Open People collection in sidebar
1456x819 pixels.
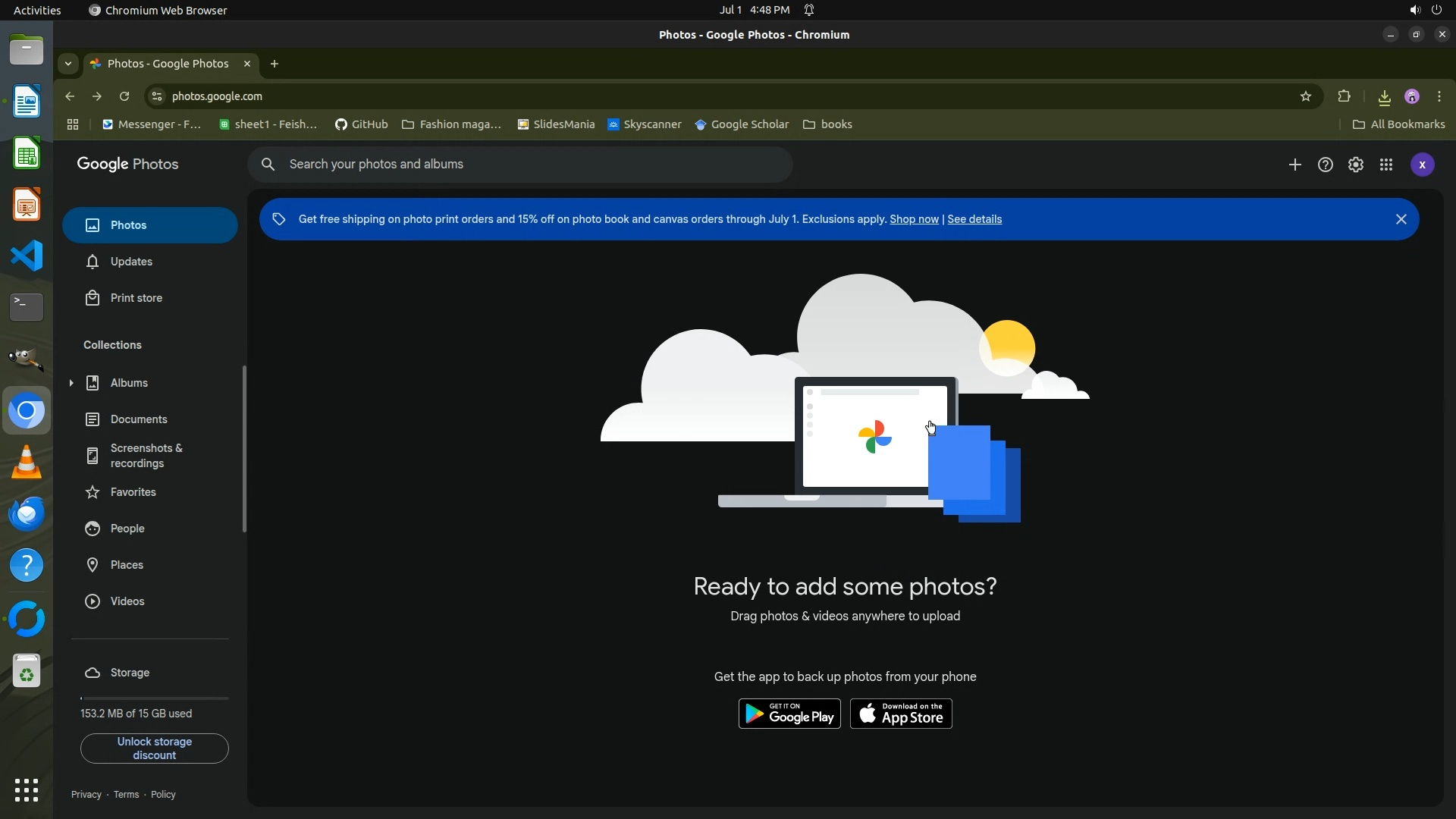(127, 529)
